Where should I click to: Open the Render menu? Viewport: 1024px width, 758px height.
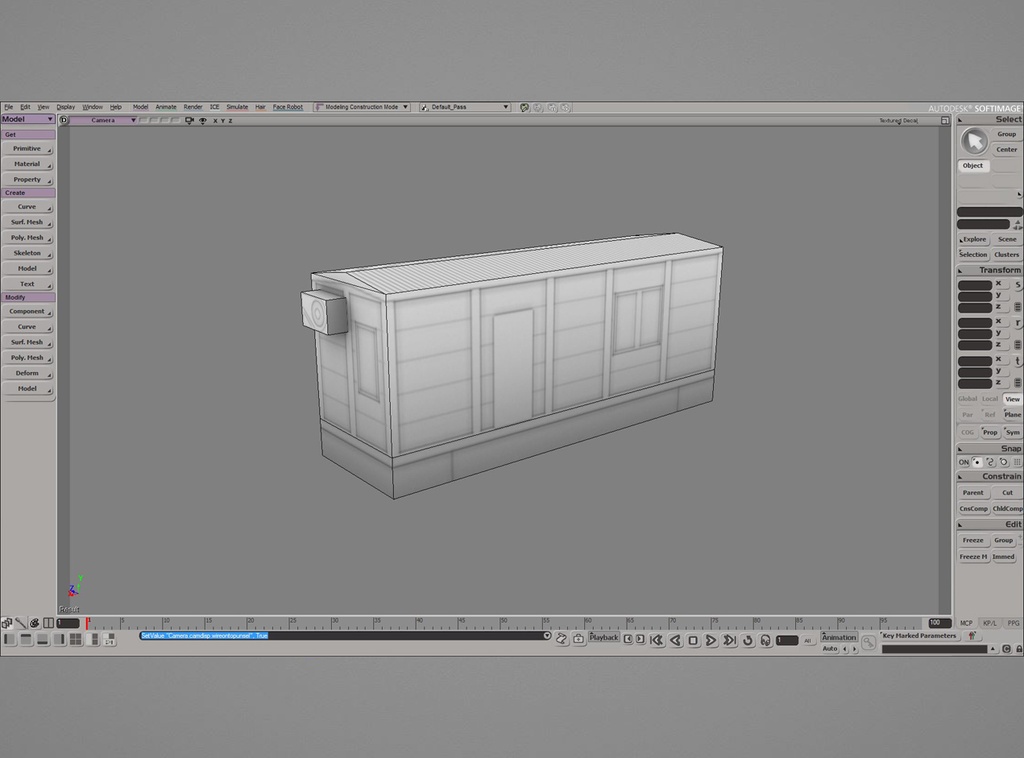(x=193, y=106)
